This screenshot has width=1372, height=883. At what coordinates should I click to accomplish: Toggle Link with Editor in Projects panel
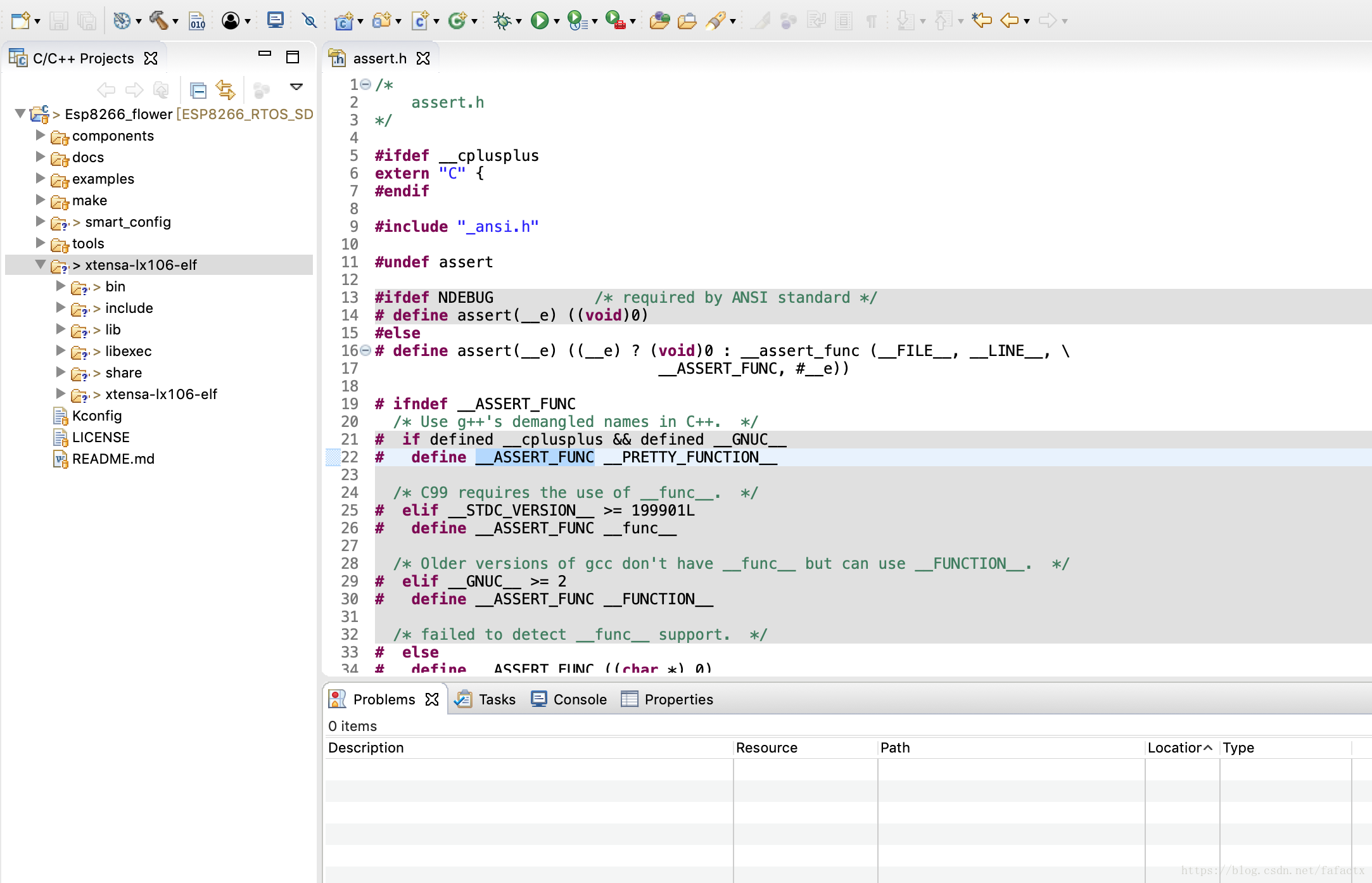tap(225, 91)
